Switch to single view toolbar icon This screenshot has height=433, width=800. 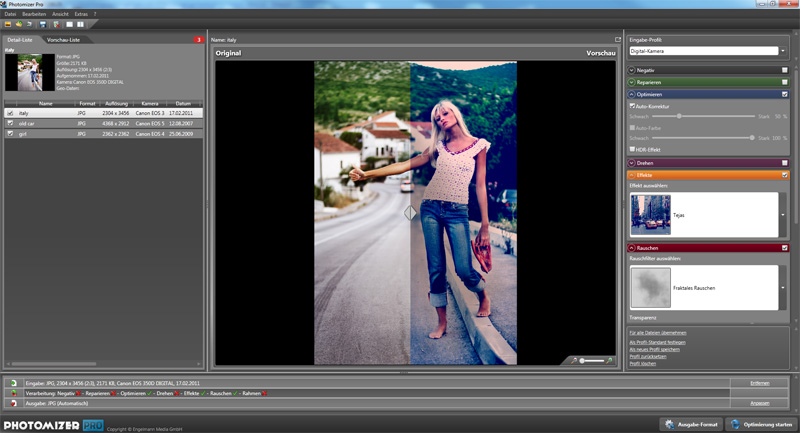pos(69,24)
